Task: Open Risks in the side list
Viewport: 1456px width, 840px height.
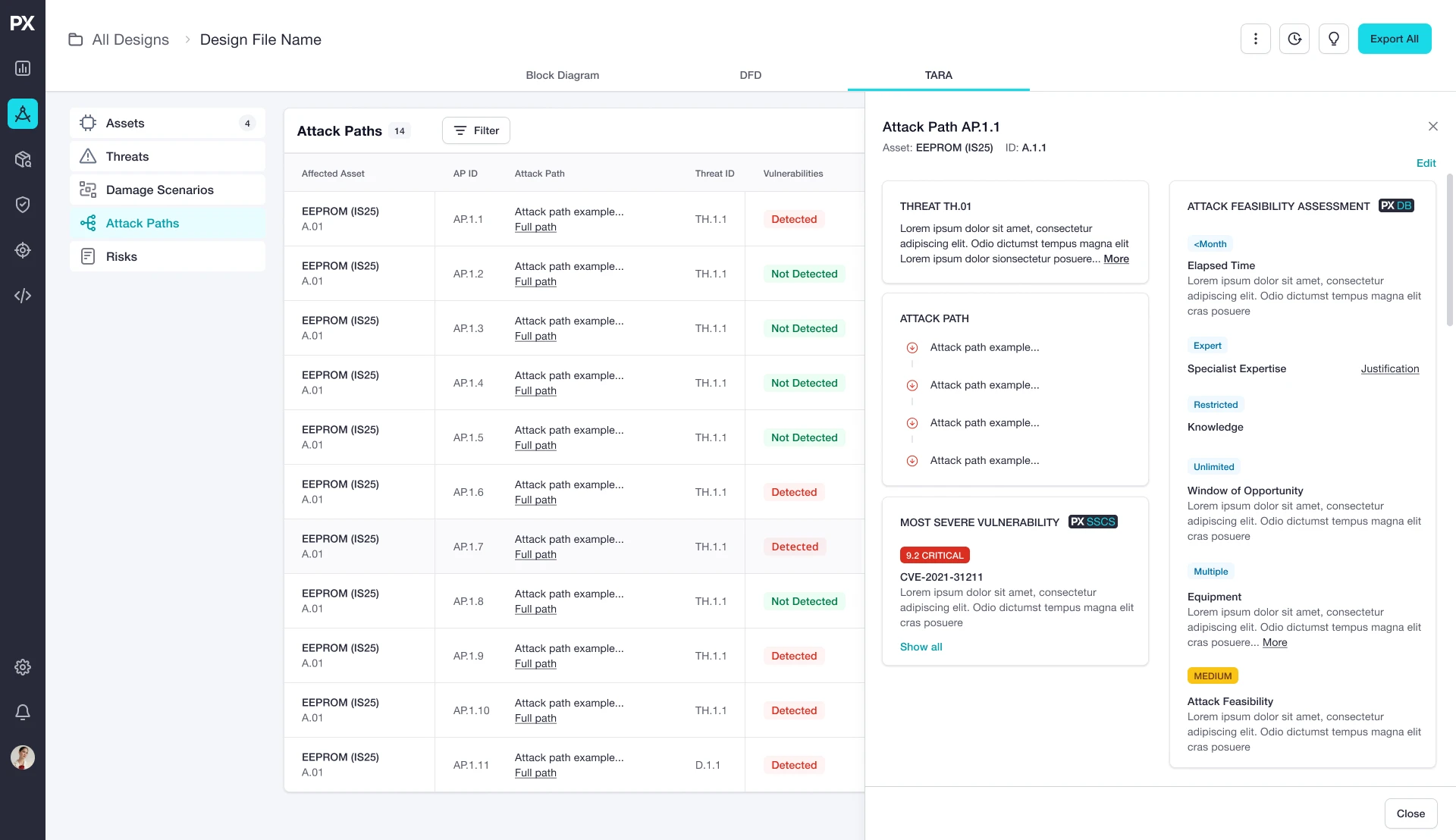Action: click(168, 256)
